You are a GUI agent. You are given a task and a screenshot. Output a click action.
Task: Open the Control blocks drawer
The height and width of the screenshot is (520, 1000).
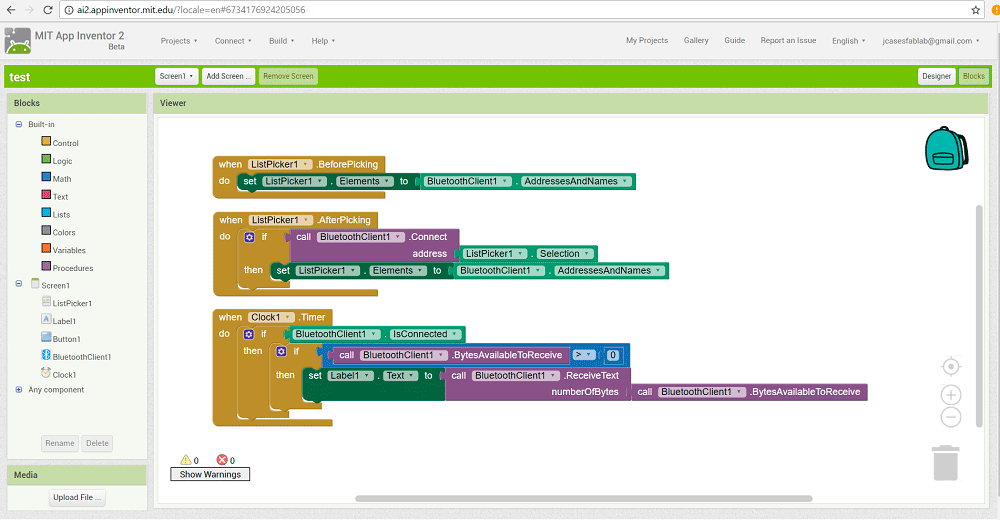65,143
